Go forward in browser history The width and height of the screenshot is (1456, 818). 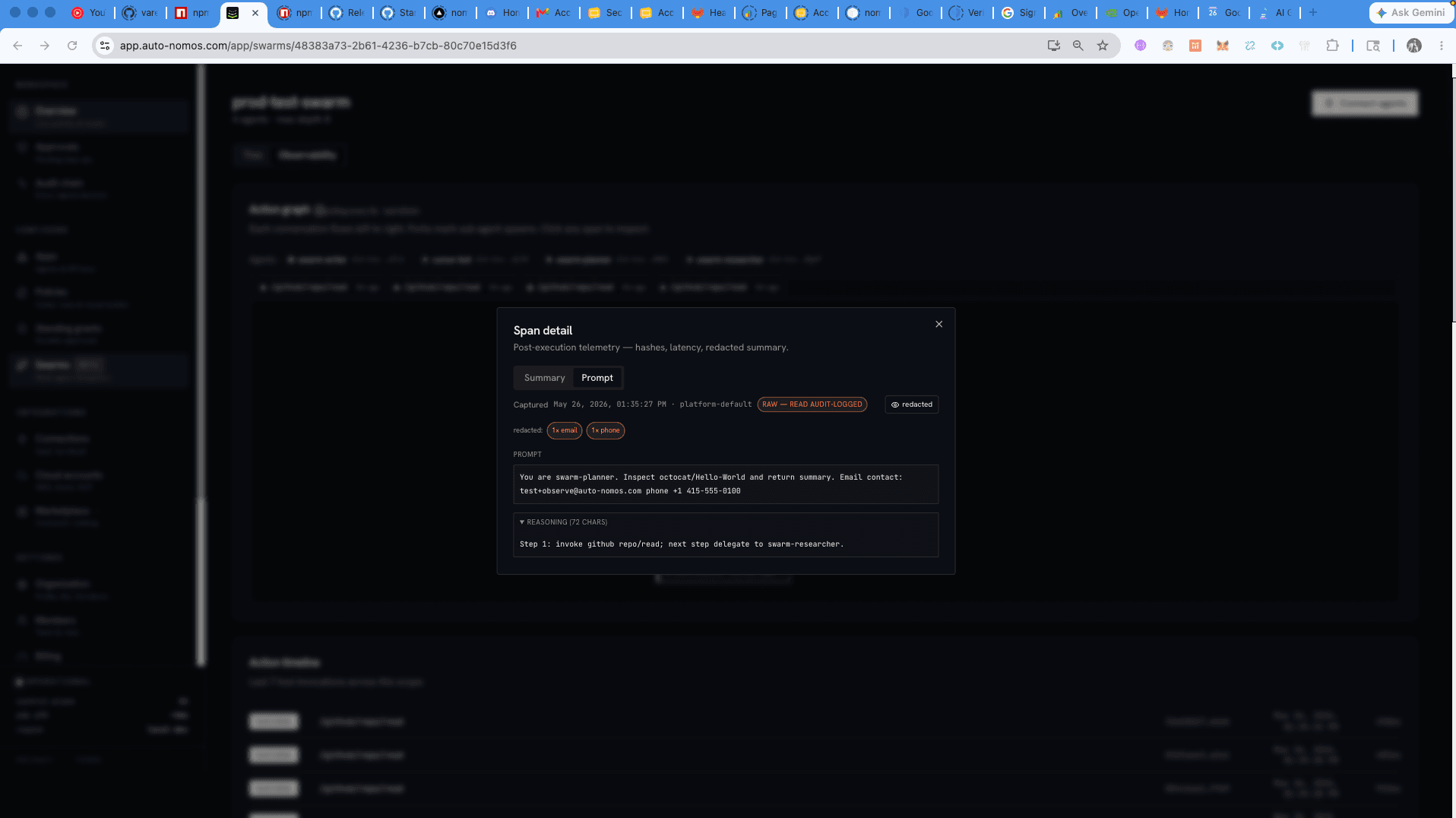45,46
